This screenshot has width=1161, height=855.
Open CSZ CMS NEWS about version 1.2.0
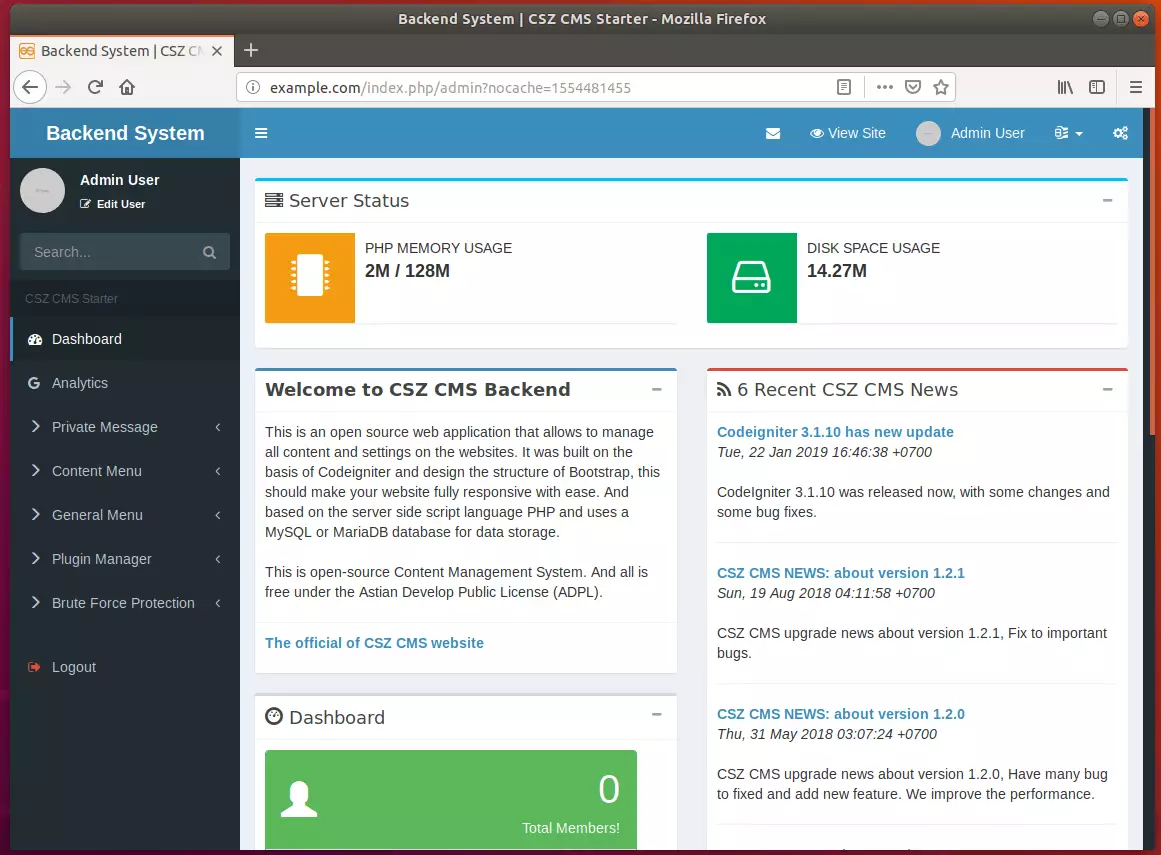coord(840,714)
